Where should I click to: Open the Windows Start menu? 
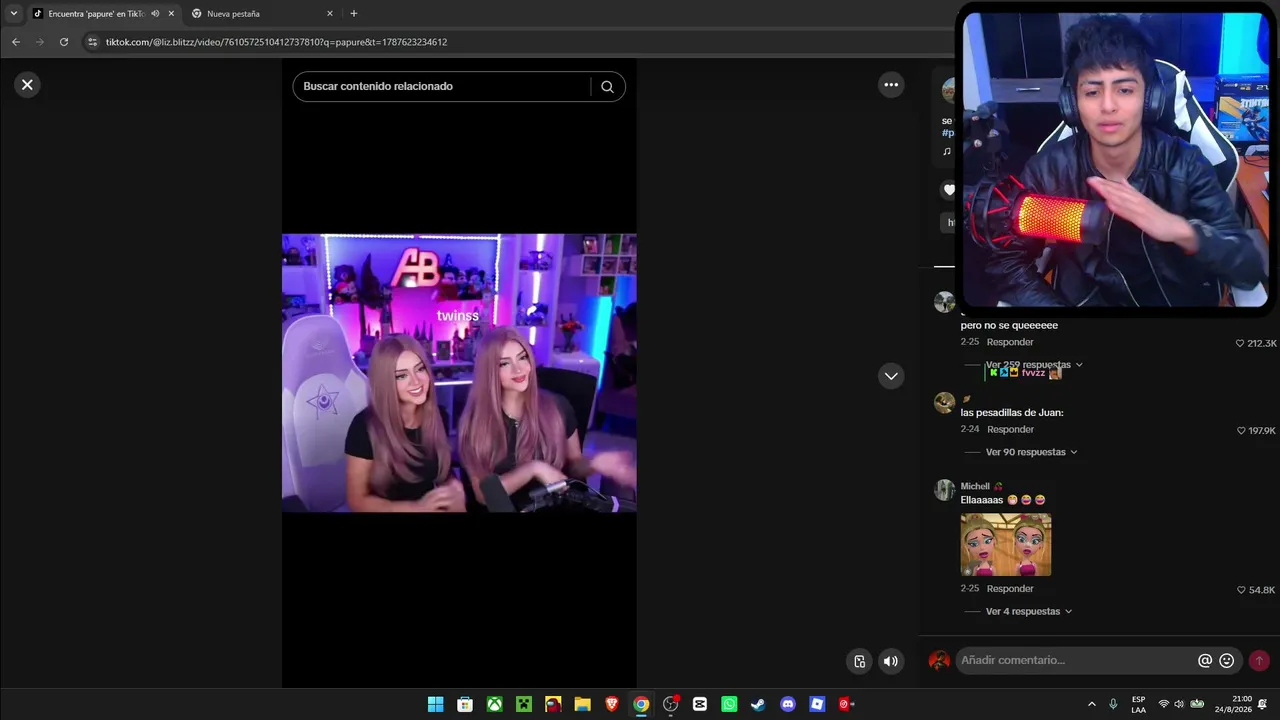click(436, 704)
